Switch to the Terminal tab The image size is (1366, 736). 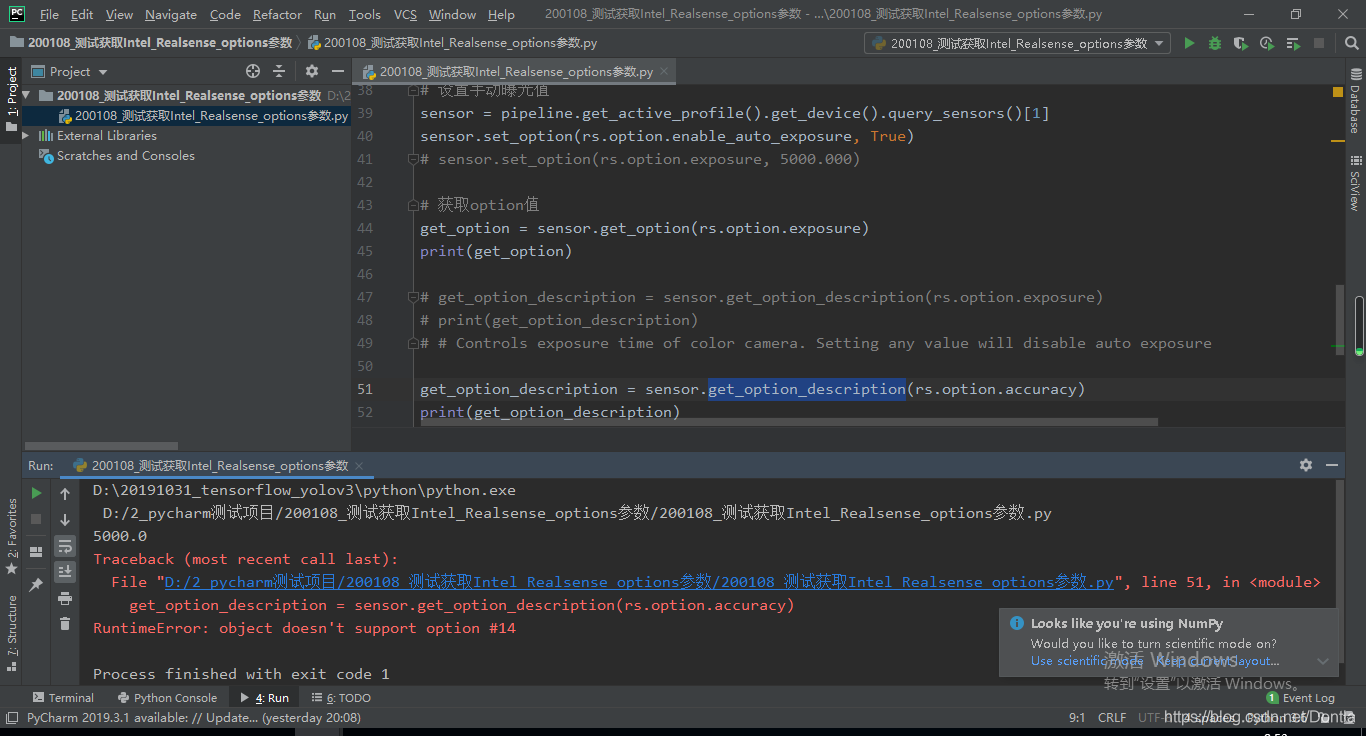(x=63, y=698)
